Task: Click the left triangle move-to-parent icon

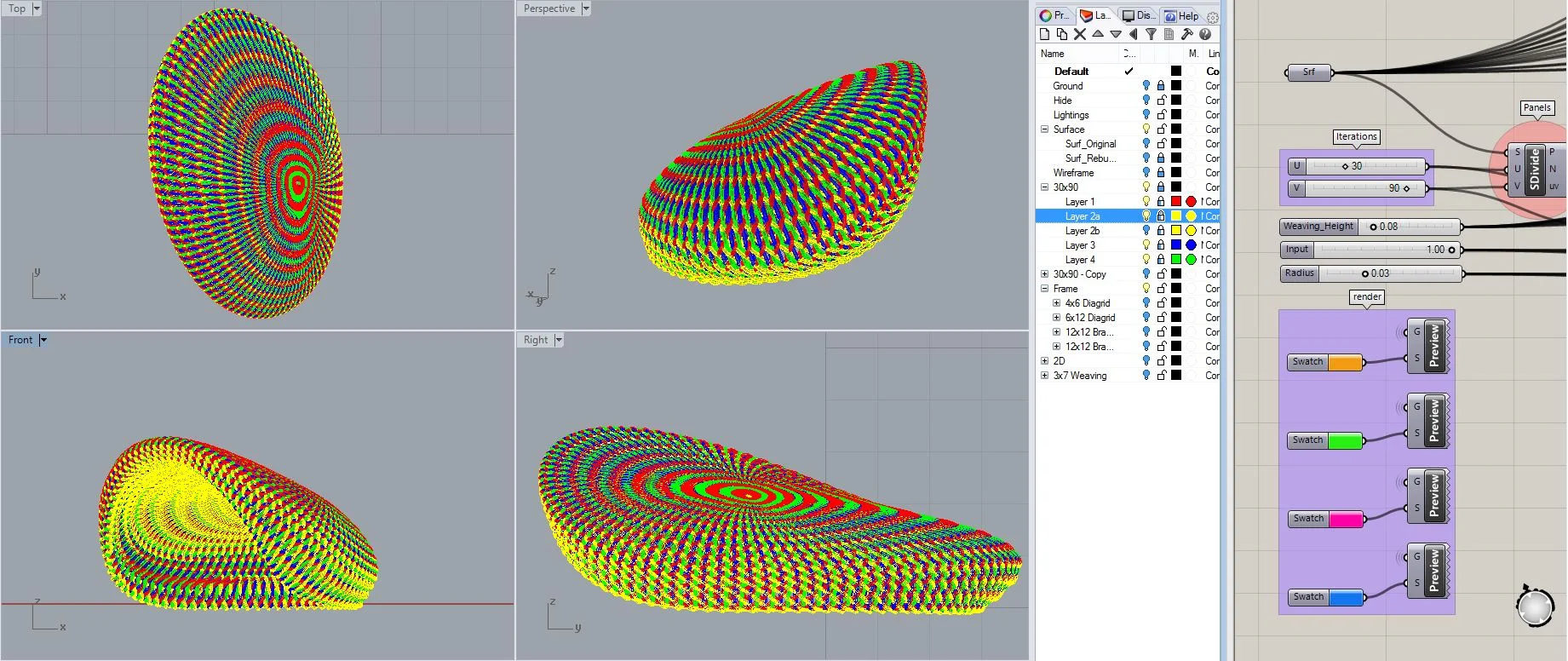Action: (x=1133, y=34)
